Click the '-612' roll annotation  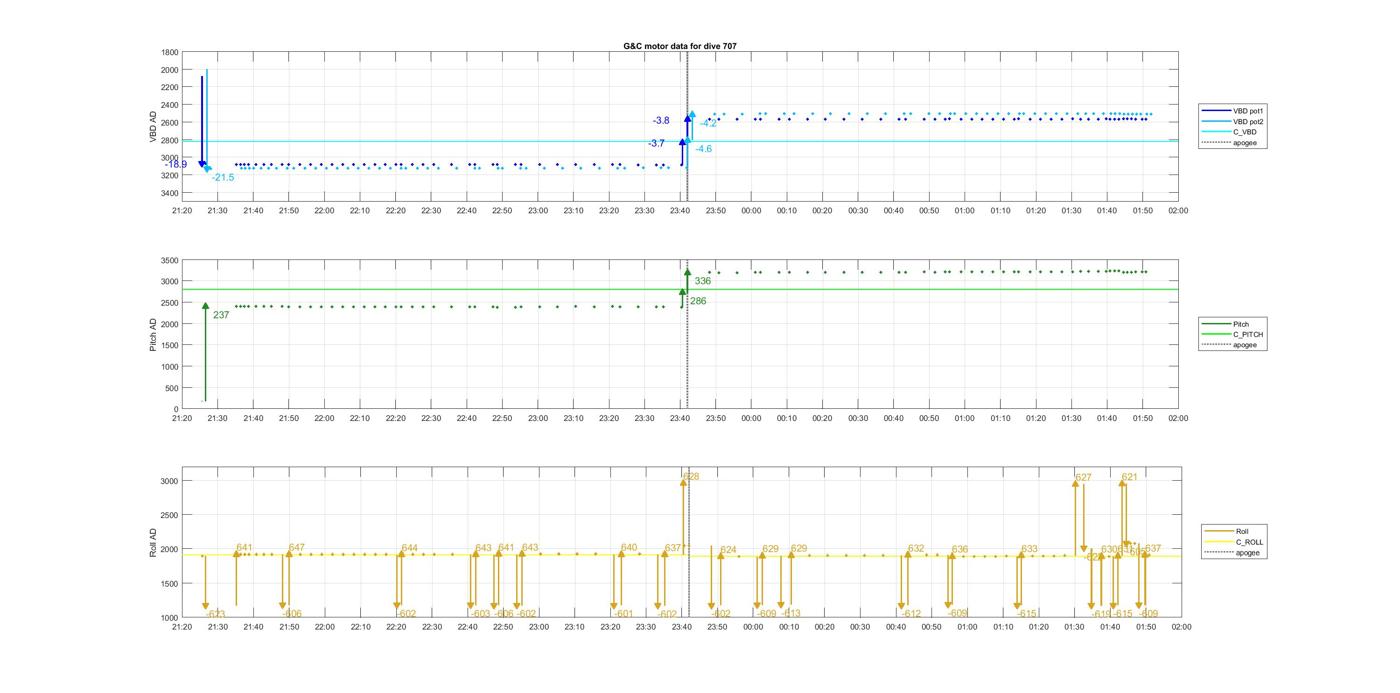click(x=910, y=614)
